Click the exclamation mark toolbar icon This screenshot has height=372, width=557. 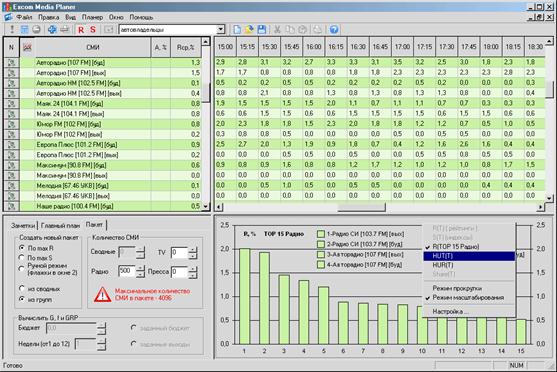click(x=12, y=29)
